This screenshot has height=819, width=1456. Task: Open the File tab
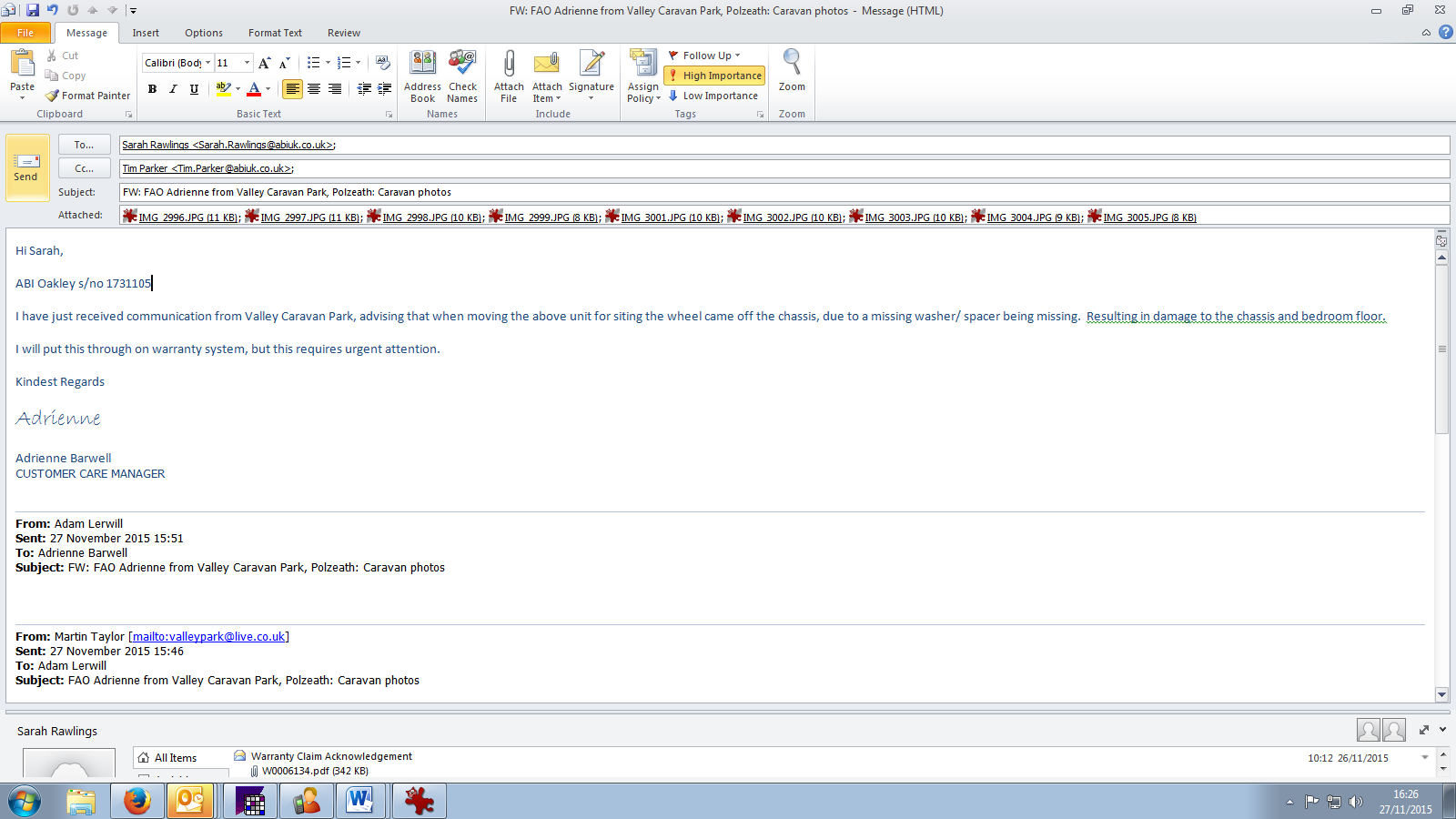(x=25, y=33)
